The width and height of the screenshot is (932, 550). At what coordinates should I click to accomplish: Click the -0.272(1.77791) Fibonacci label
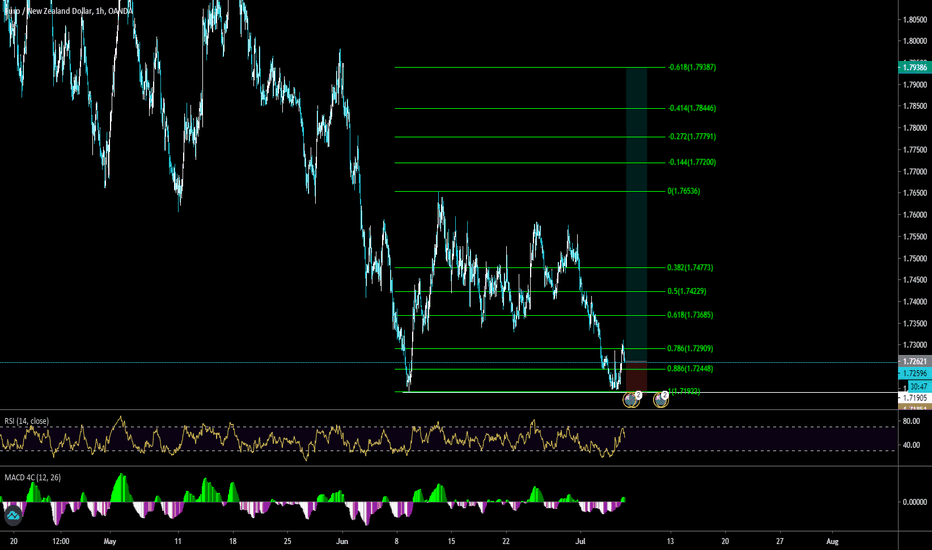[692, 137]
